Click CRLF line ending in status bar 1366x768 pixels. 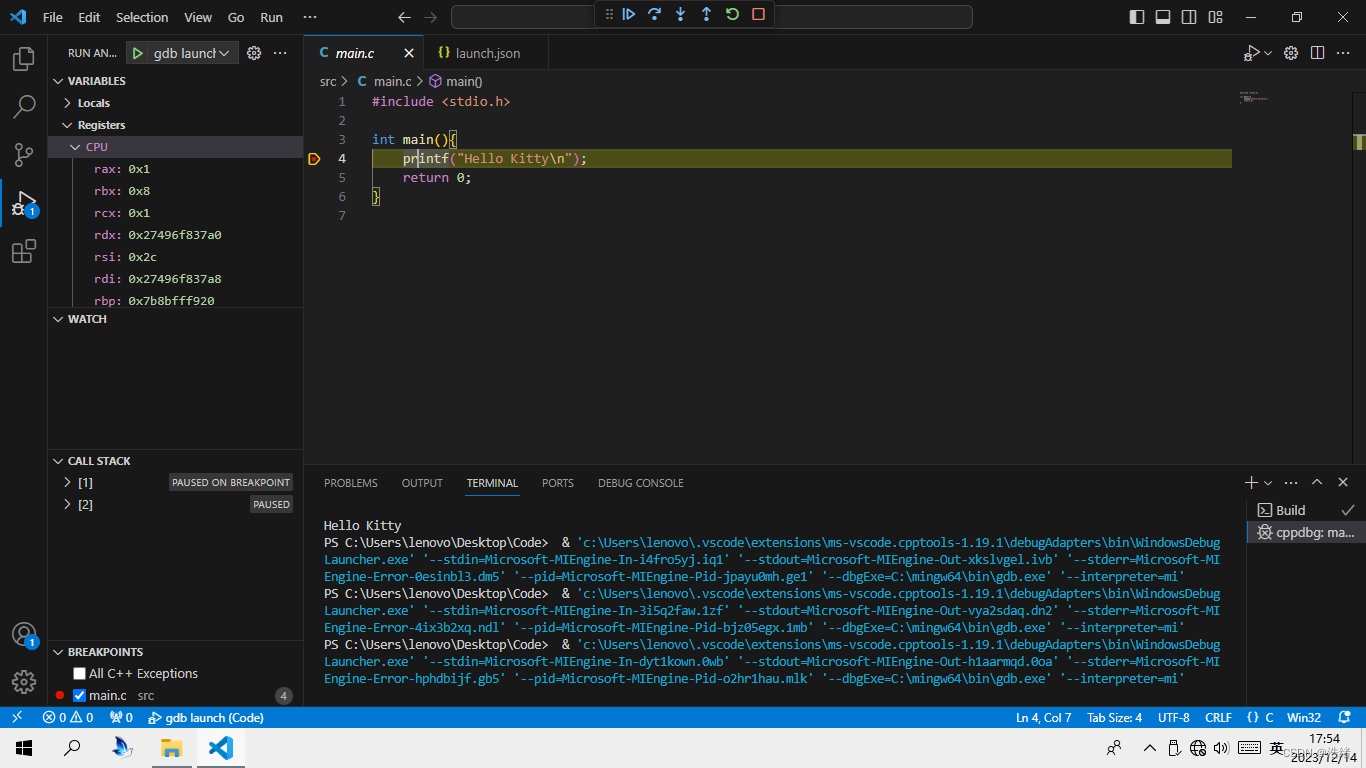pyautogui.click(x=1218, y=718)
